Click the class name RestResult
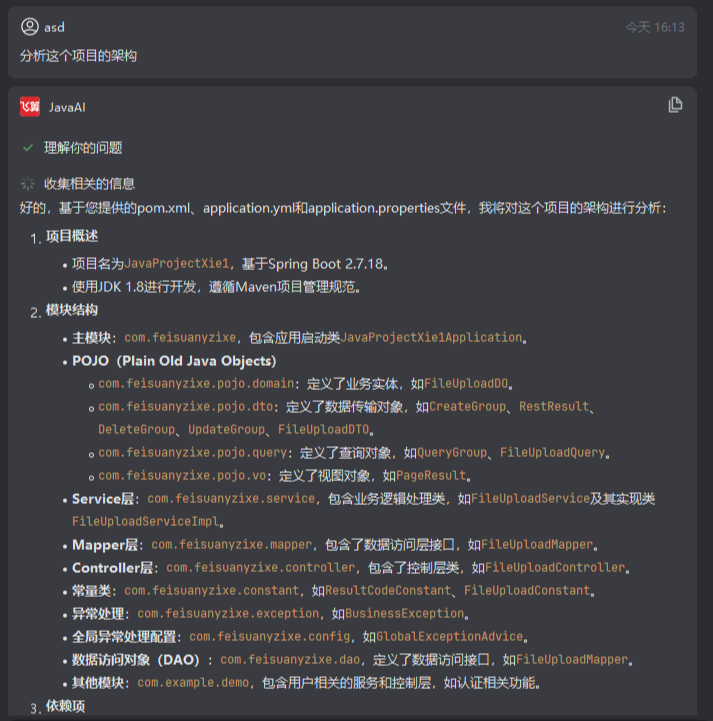713x721 pixels. 554,406
